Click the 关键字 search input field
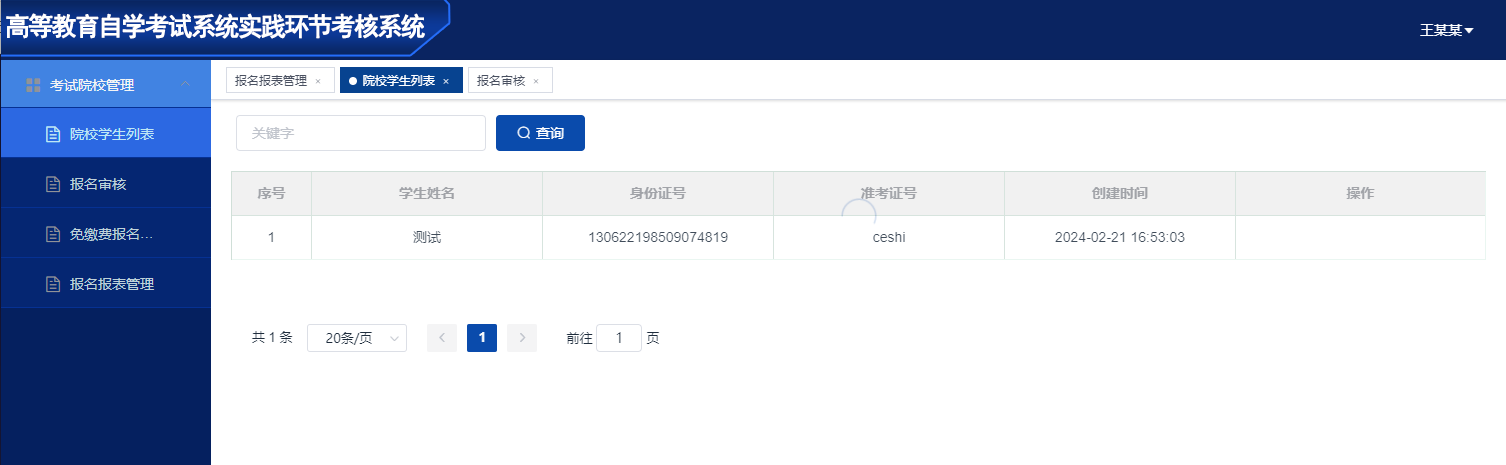Viewport: 1506px width, 465px height. (x=360, y=133)
